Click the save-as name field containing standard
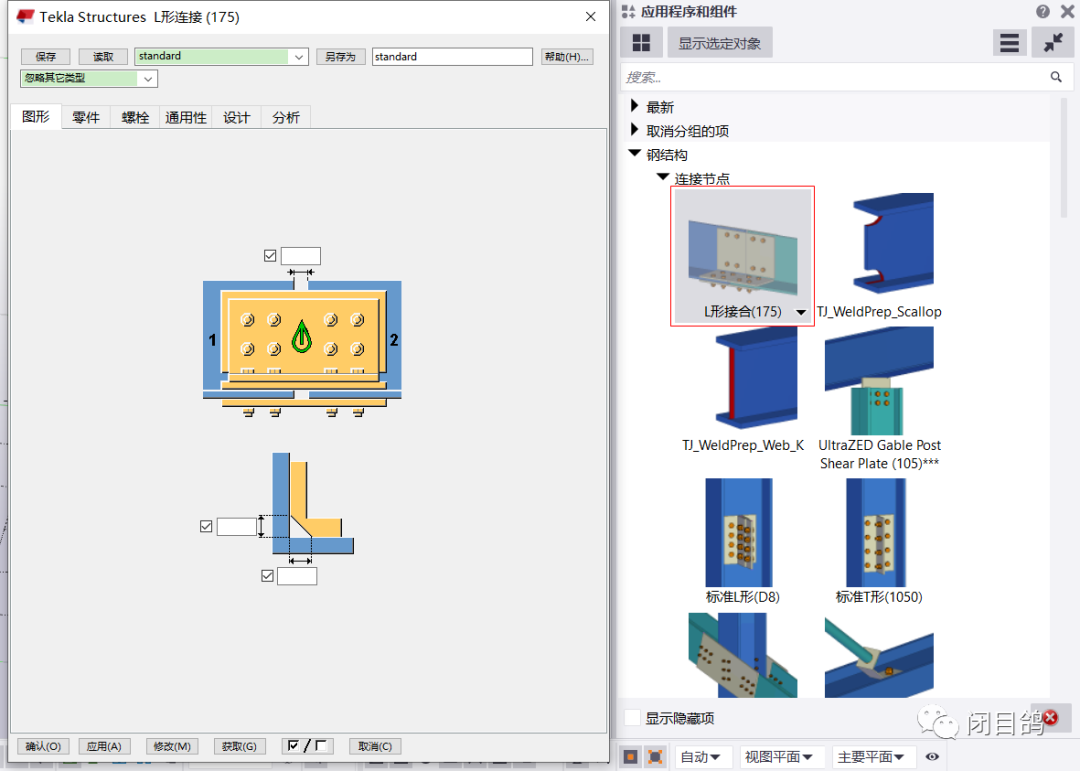 453,56
